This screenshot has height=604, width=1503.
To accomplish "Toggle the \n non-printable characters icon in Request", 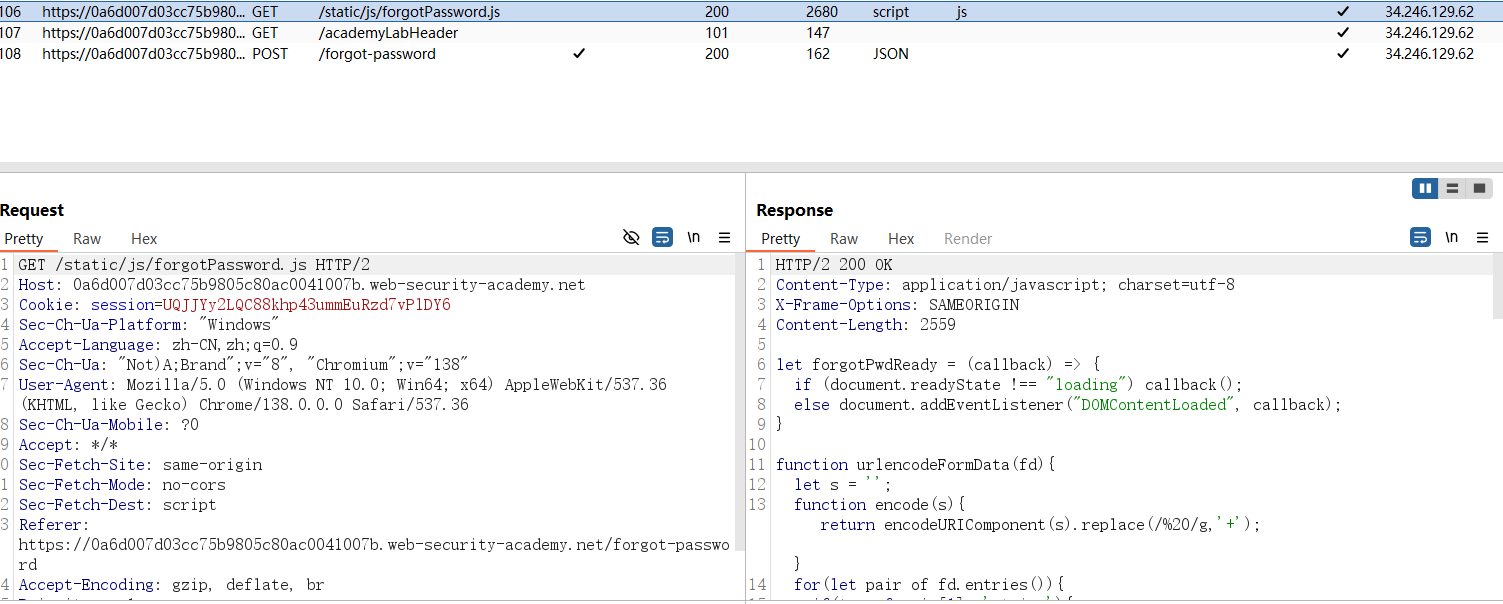I will 694,238.
